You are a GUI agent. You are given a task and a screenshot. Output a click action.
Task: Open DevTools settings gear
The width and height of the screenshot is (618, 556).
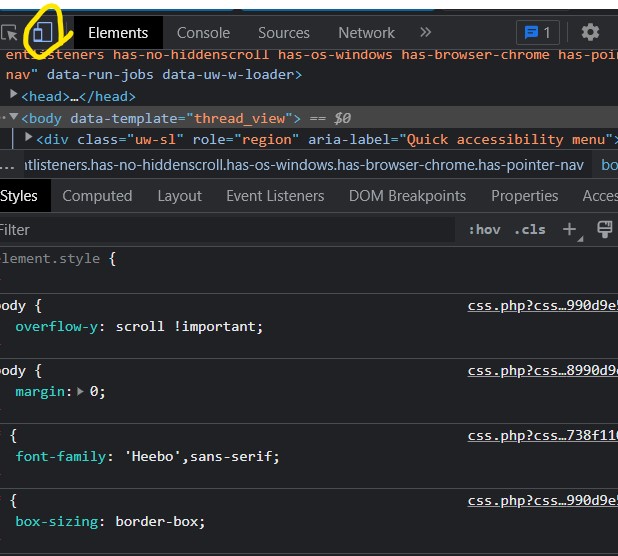click(590, 33)
